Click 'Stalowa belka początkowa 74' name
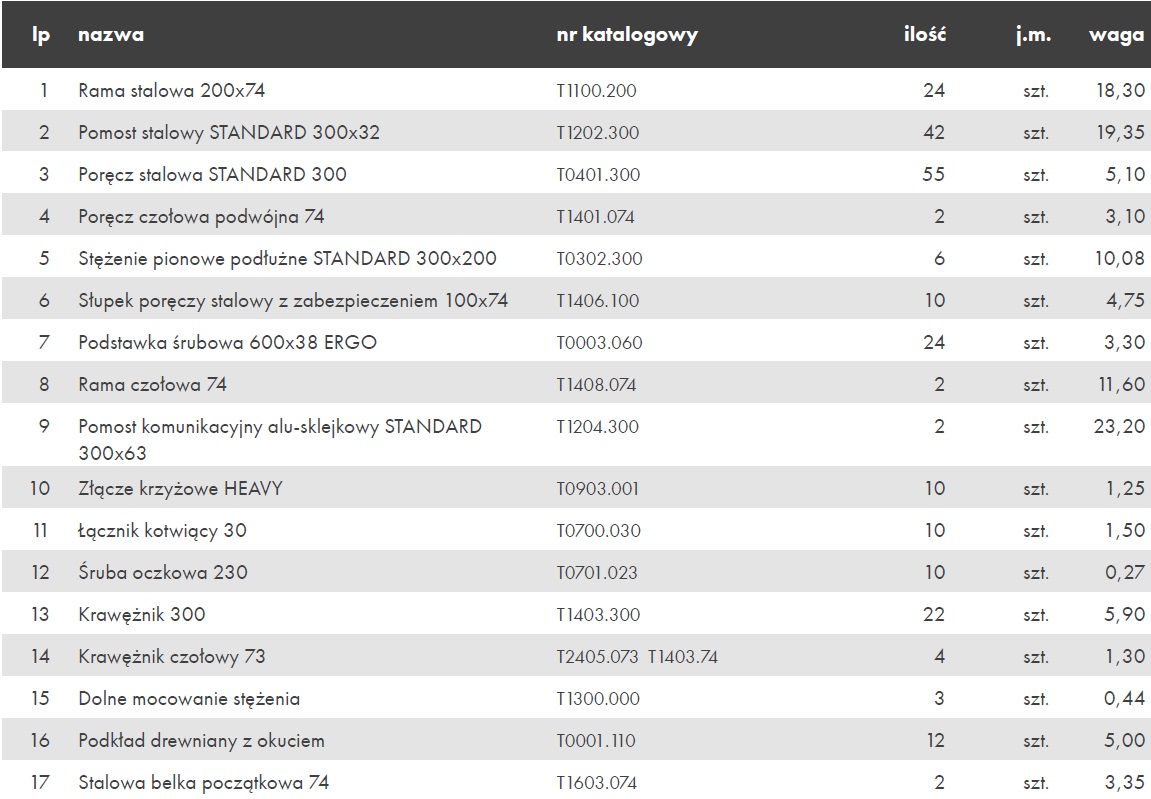The height and width of the screenshot is (799, 1151). (203, 783)
